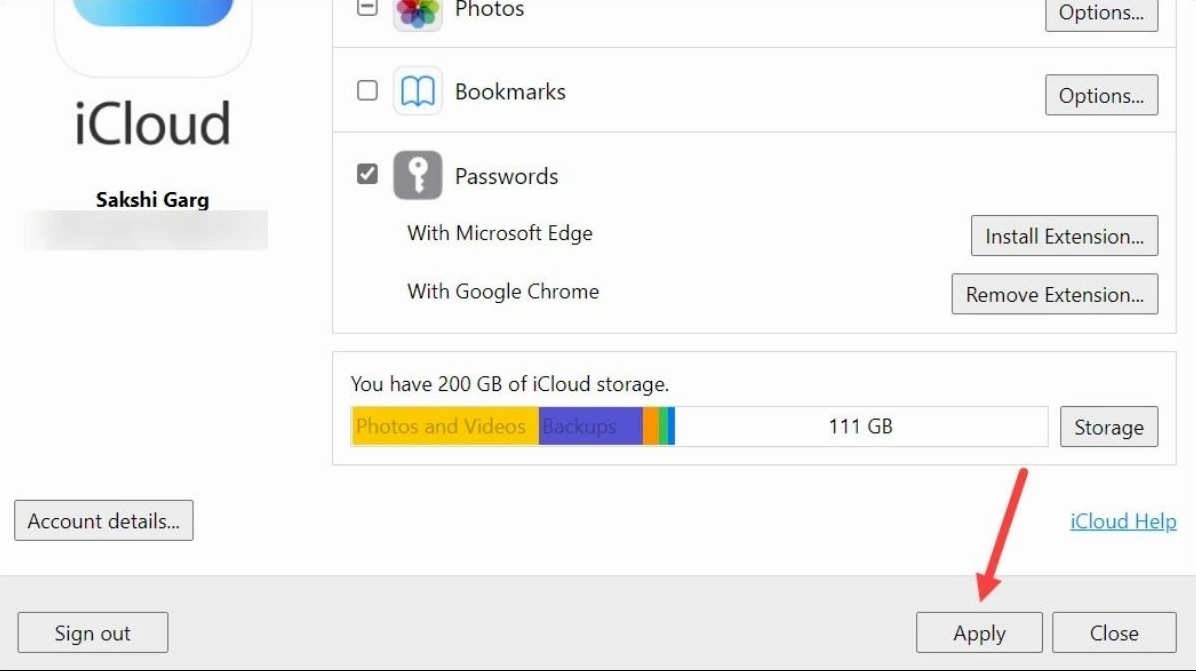This screenshot has height=671, width=1196.
Task: Sign out of iCloud
Action: [93, 633]
